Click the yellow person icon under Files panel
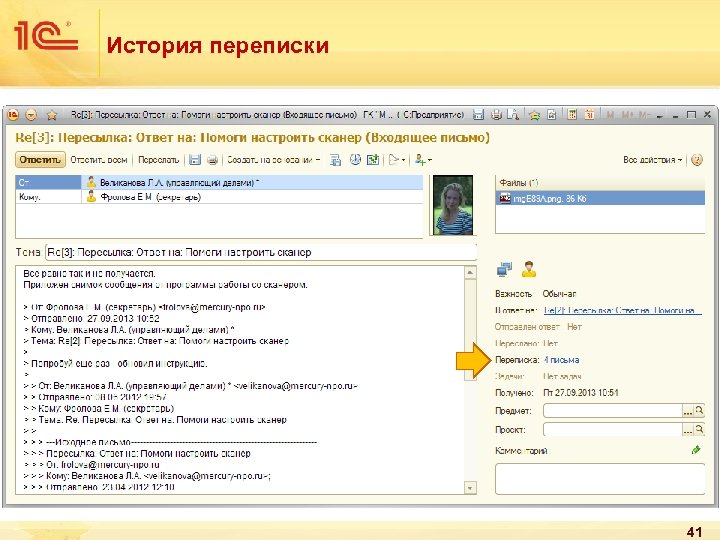The width and height of the screenshot is (720, 540). pos(529,269)
